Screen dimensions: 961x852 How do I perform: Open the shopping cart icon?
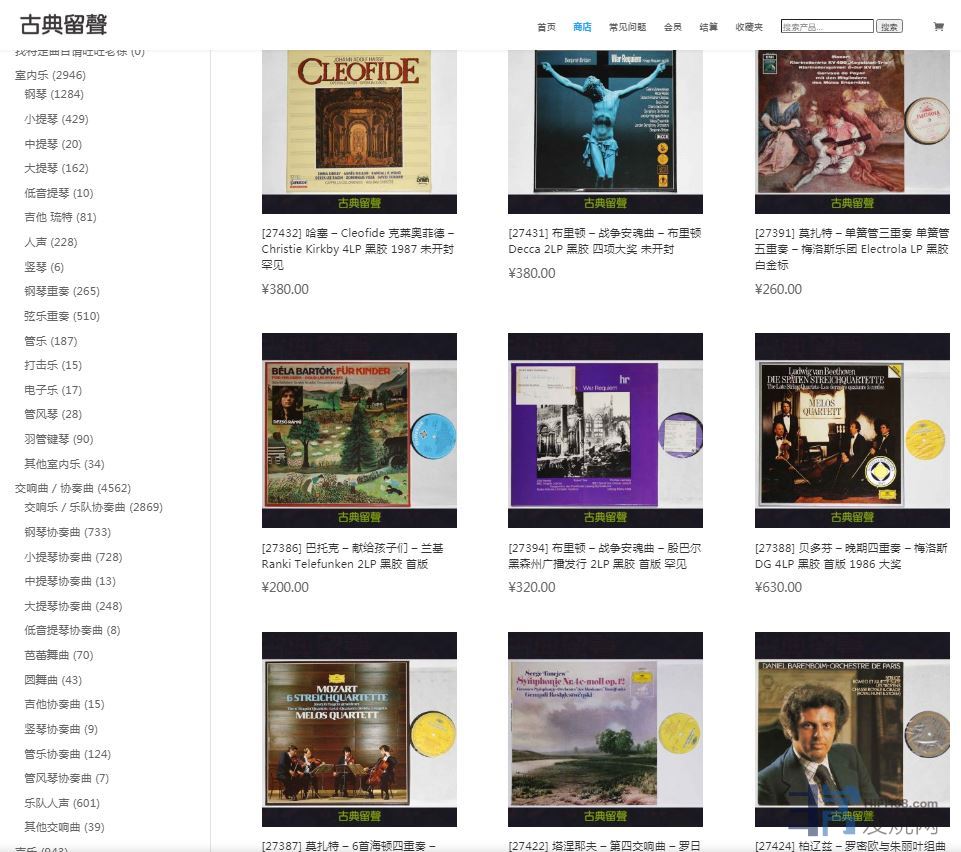click(938, 27)
